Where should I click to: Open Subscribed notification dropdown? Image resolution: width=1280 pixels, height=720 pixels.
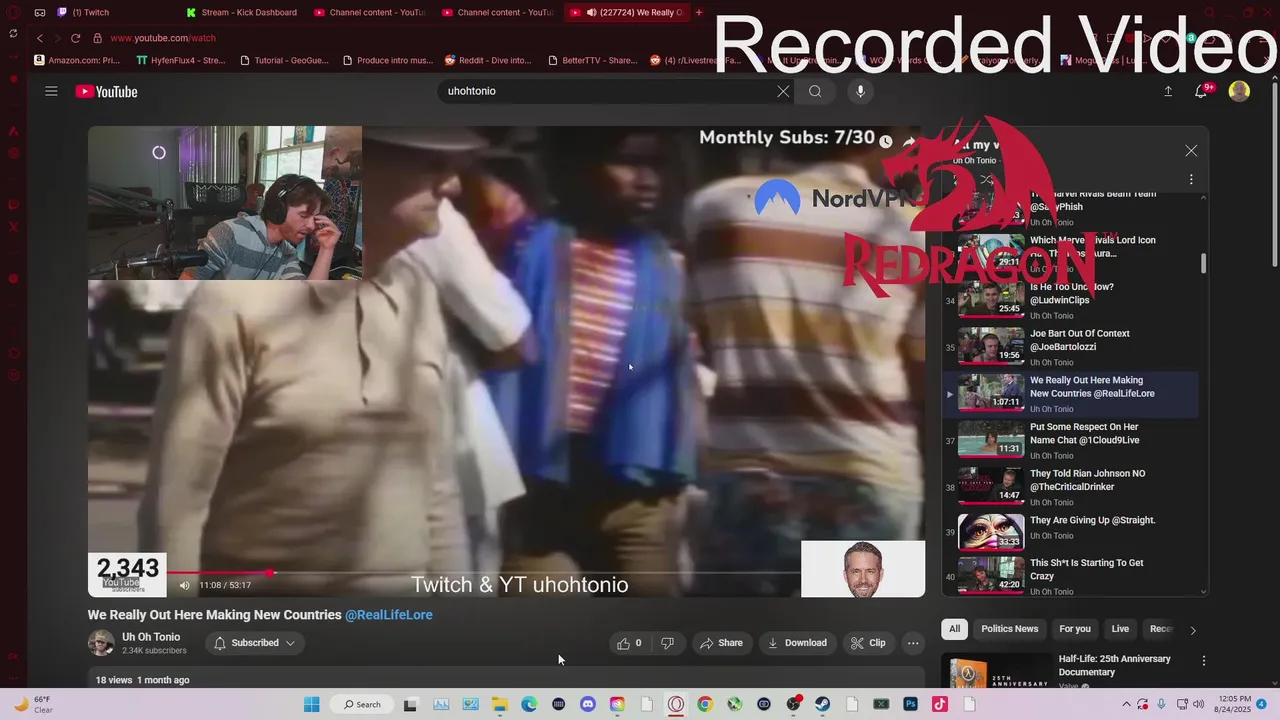[255, 643]
